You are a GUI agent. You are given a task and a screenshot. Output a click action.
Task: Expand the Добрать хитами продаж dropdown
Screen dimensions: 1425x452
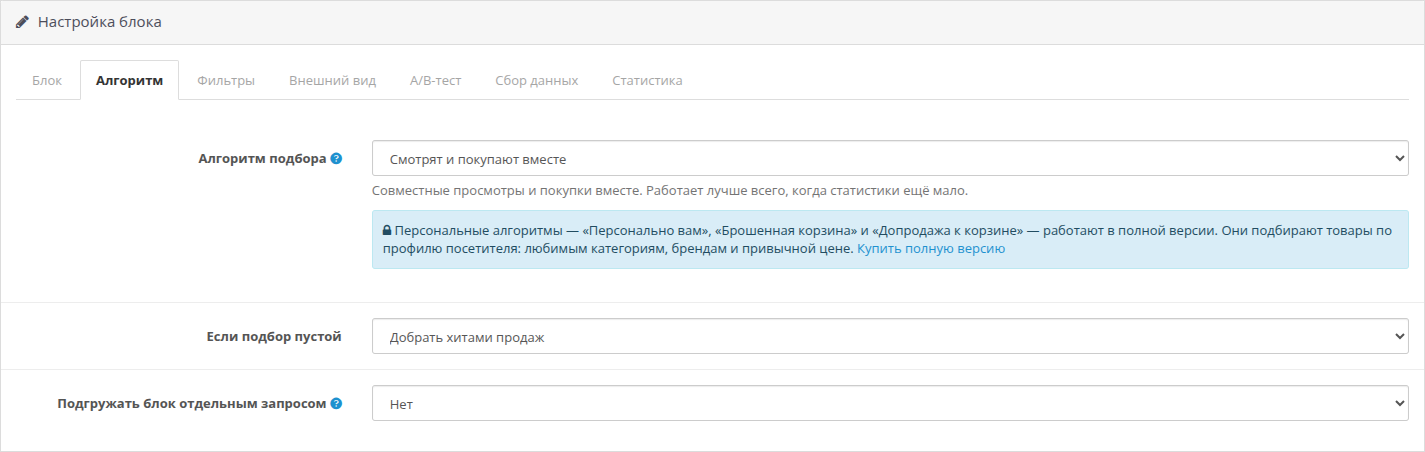(890, 336)
